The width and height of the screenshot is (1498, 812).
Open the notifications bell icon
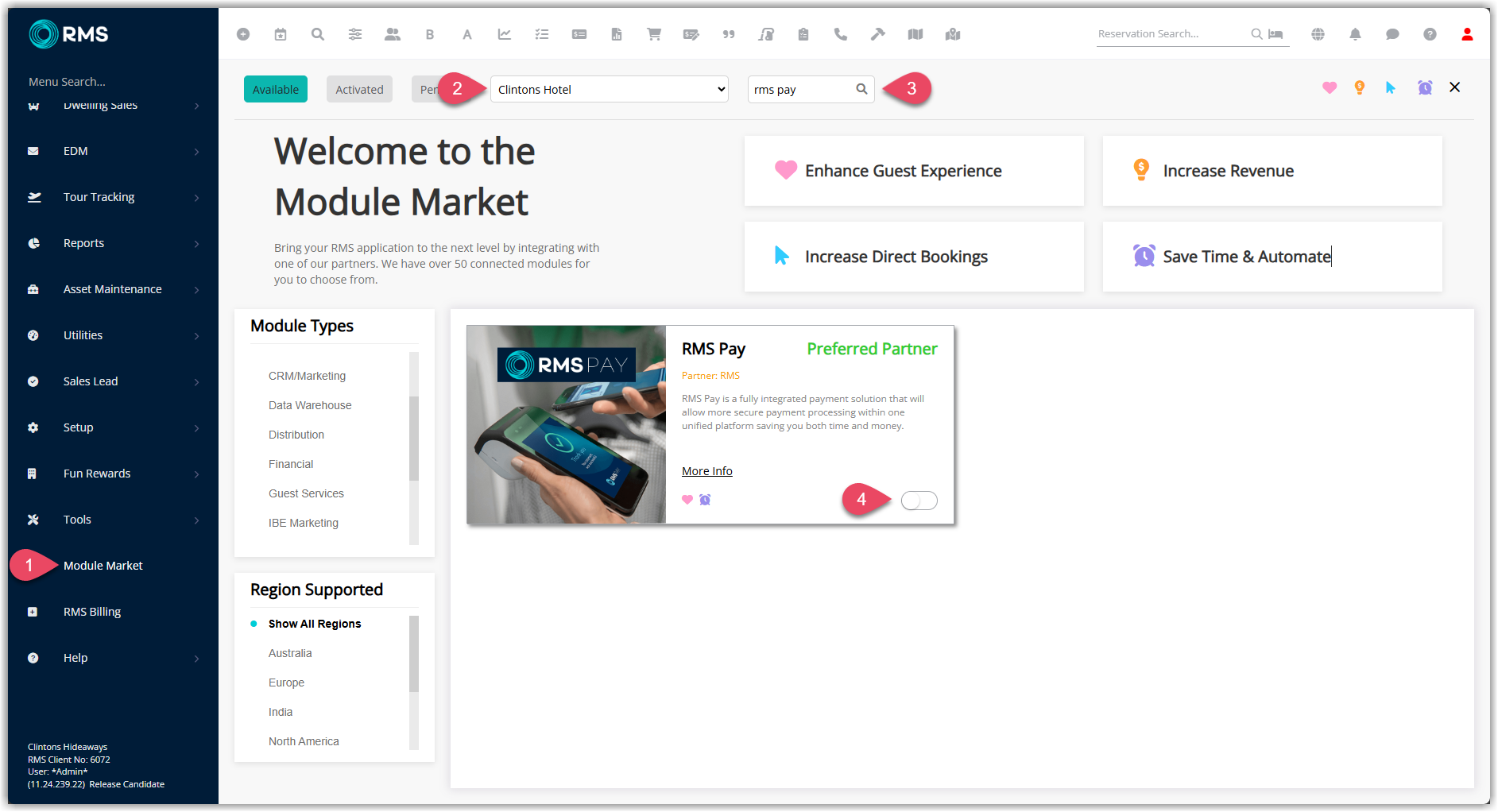click(1355, 34)
